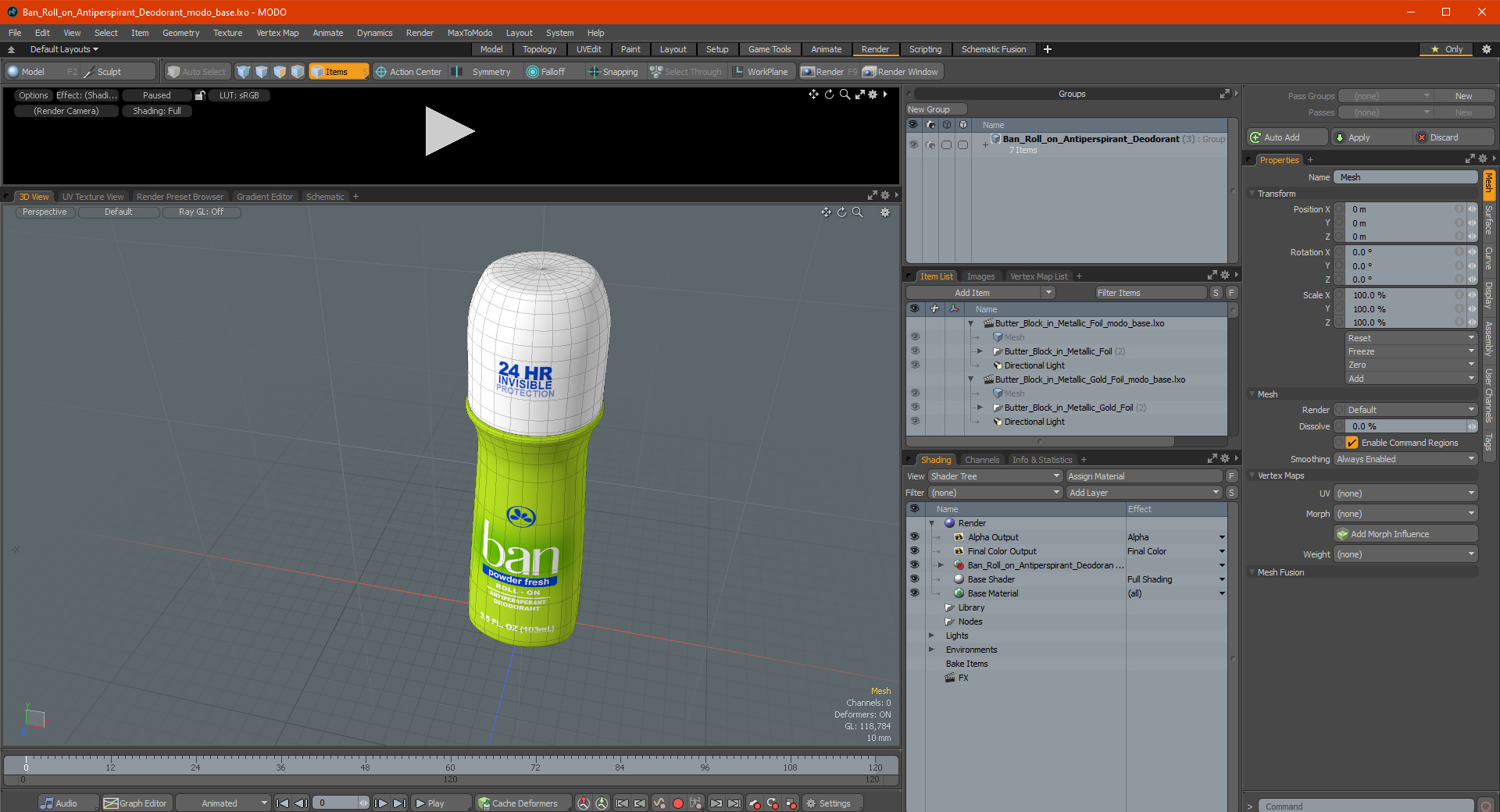Click the Apply button icon in passes panel
The image size is (1500, 812).
point(1340,137)
